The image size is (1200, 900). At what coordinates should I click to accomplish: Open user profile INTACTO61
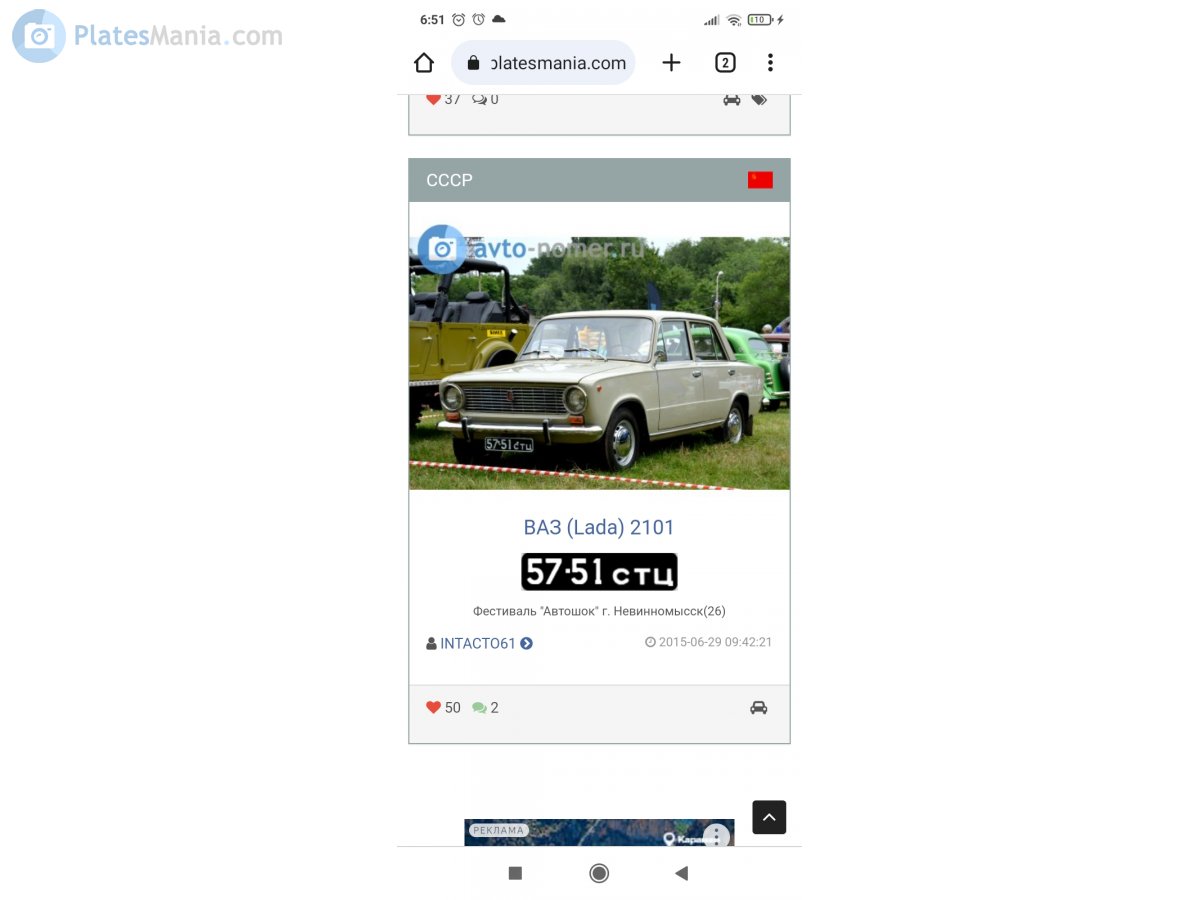coord(479,643)
